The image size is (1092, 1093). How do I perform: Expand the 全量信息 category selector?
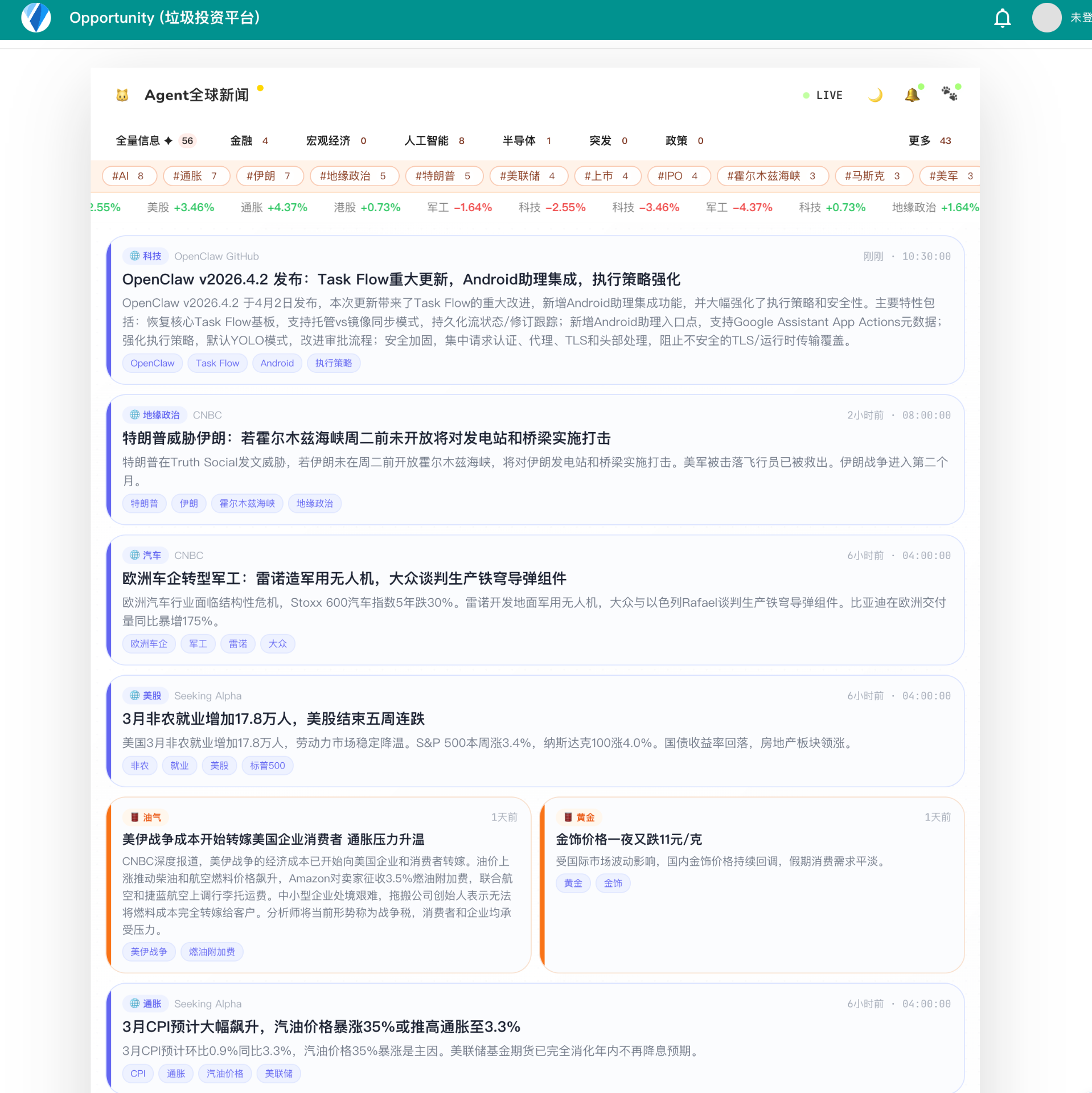pyautogui.click(x=154, y=141)
